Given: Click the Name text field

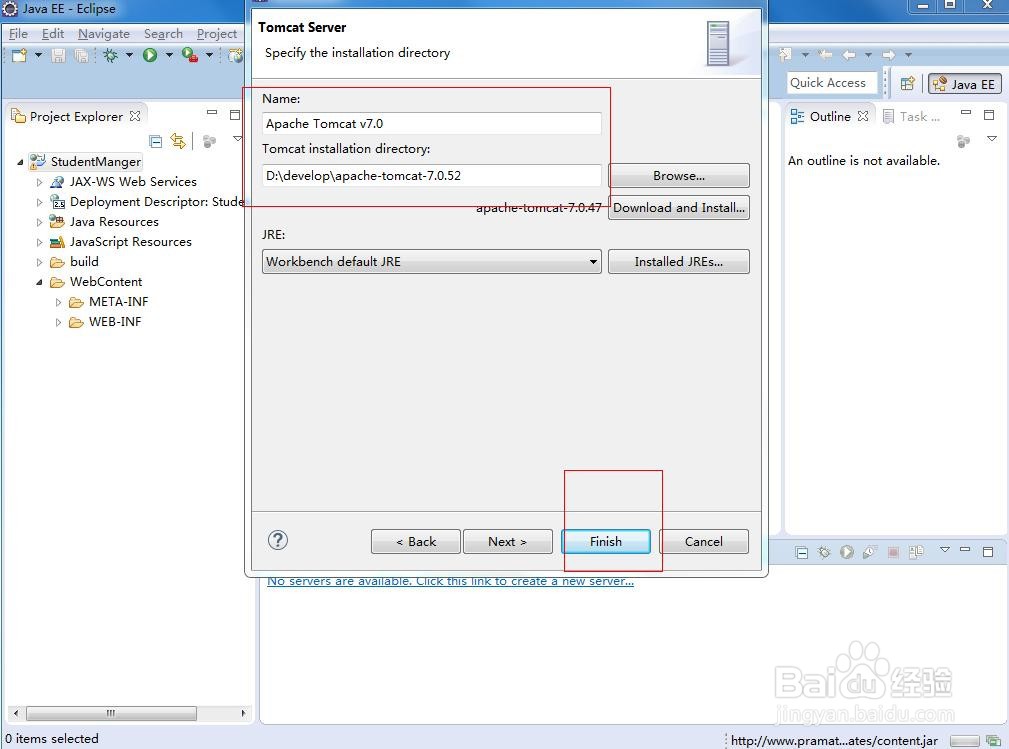Looking at the screenshot, I should click(432, 124).
